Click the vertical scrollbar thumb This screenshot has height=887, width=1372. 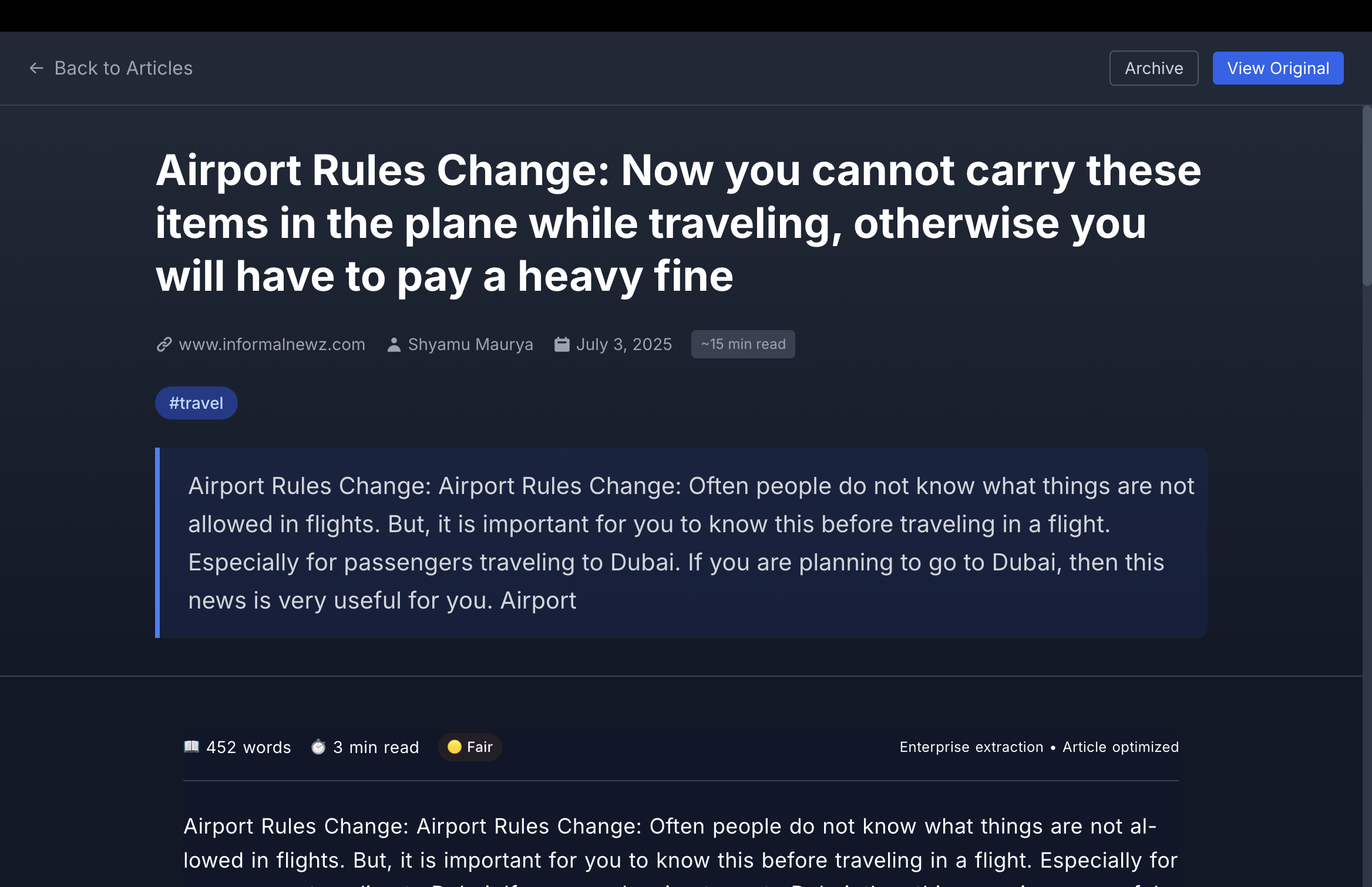click(1367, 196)
